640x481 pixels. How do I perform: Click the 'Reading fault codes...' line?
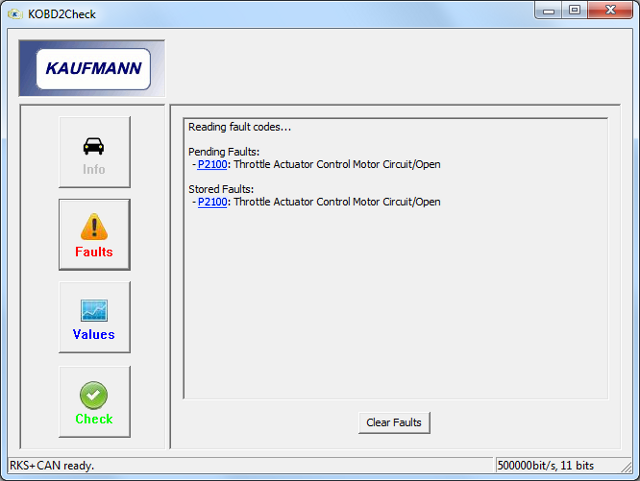[x=239, y=127]
